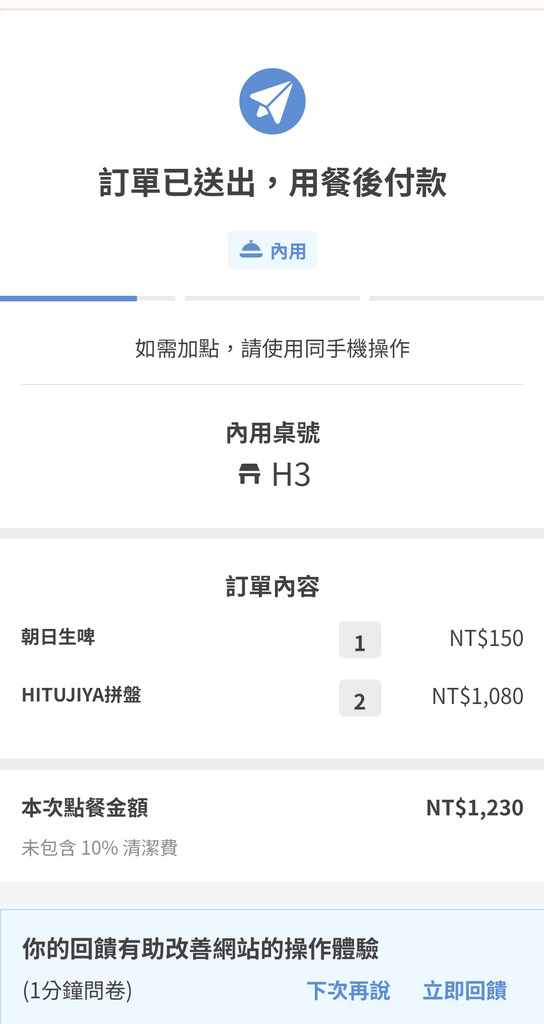This screenshot has height=1024, width=544.
Task: Click the third progress bar segment
Action: pos(456,298)
